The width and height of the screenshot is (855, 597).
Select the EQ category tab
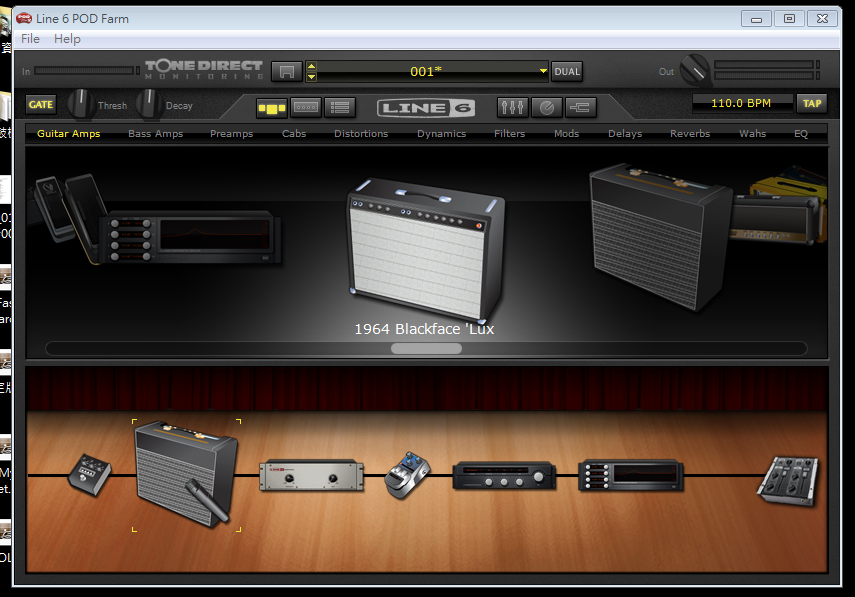801,134
